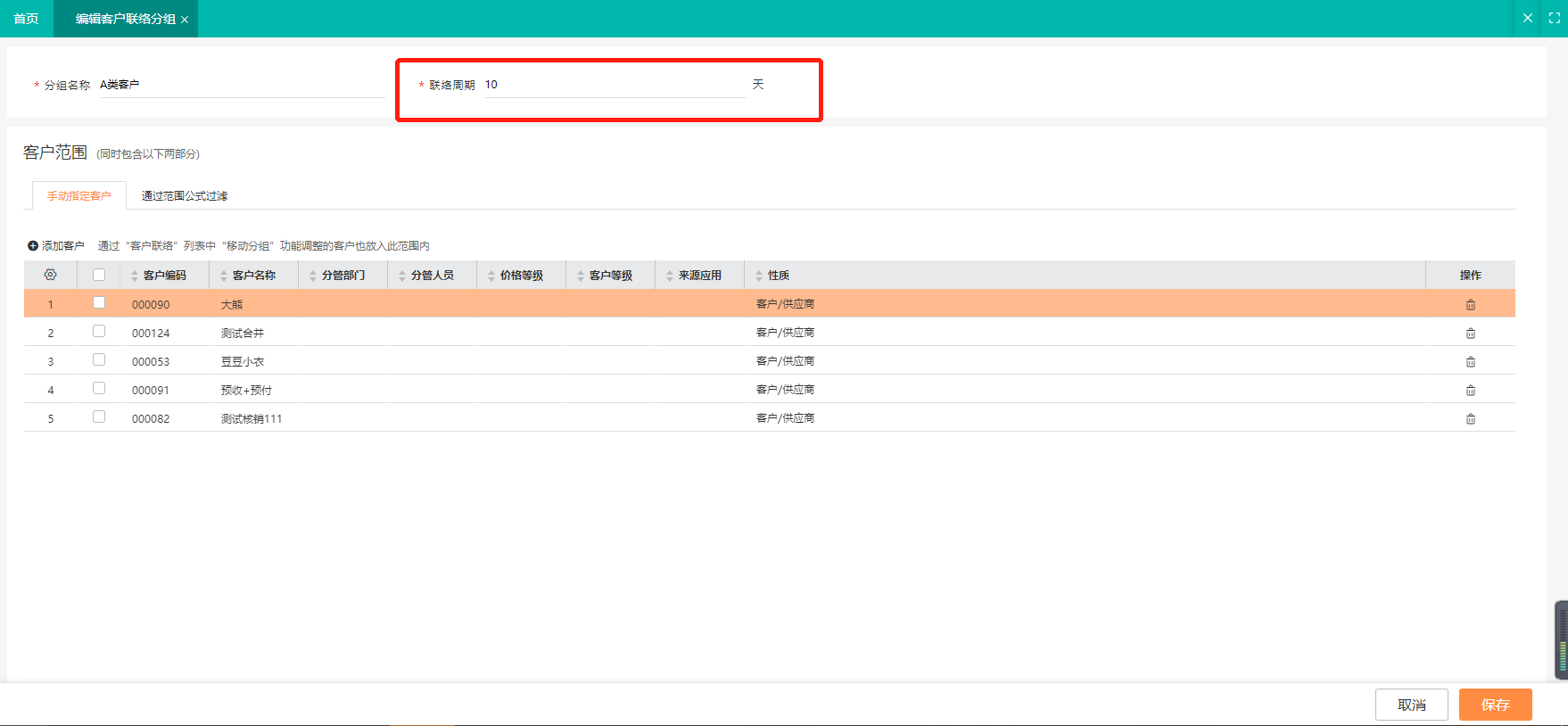Screen dimensions: 1568x726
Task: Sort by 价格等级 column header
Action: (x=521, y=276)
